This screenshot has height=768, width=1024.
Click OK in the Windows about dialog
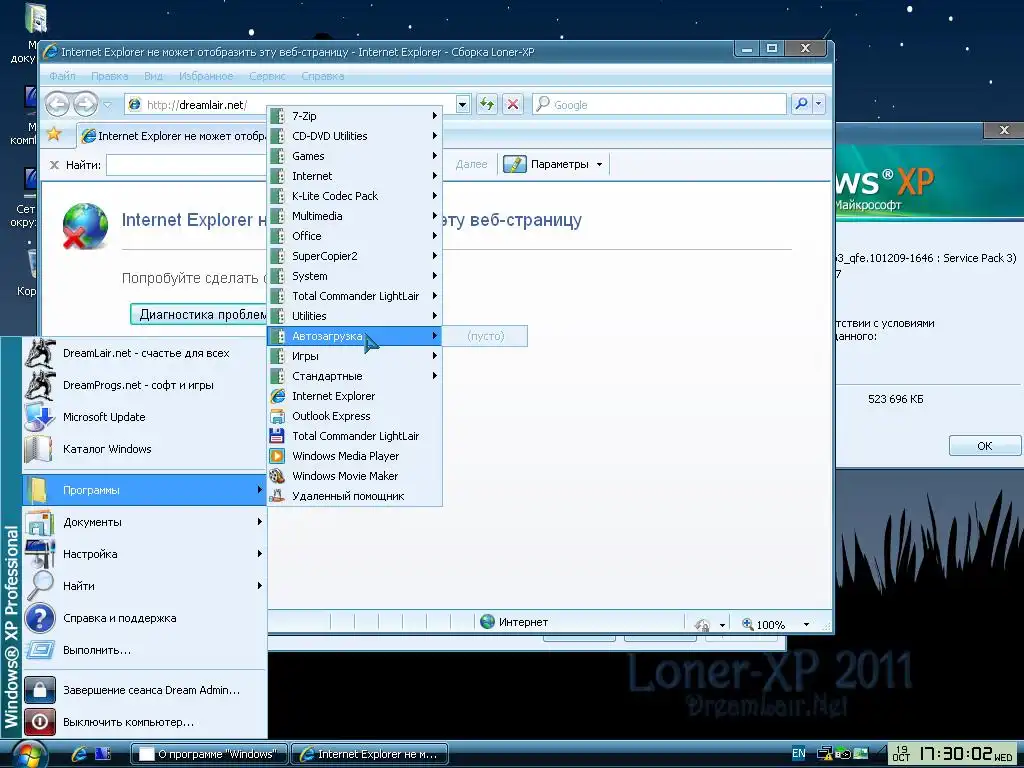point(984,446)
